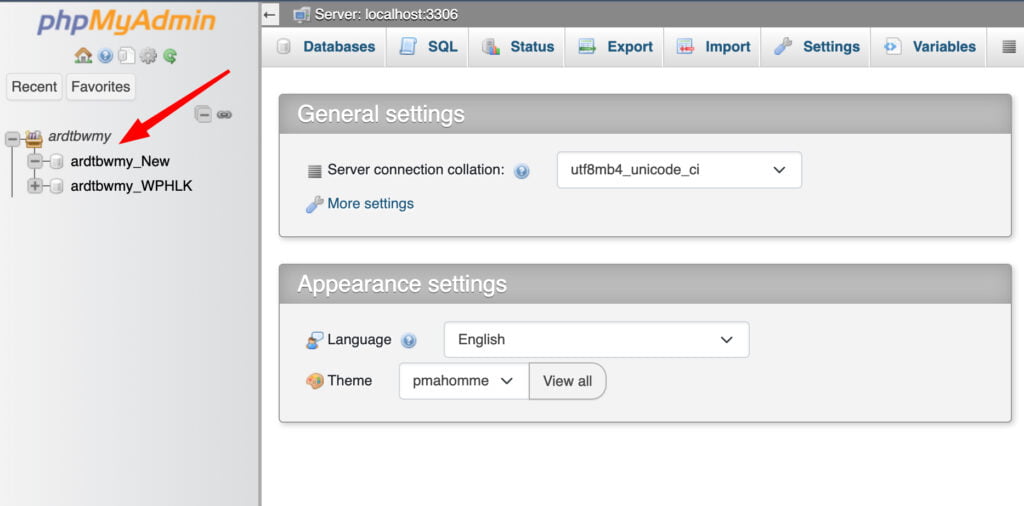This screenshot has width=1024, height=506.
Task: Click the help icon beside Language
Action: pos(409,341)
